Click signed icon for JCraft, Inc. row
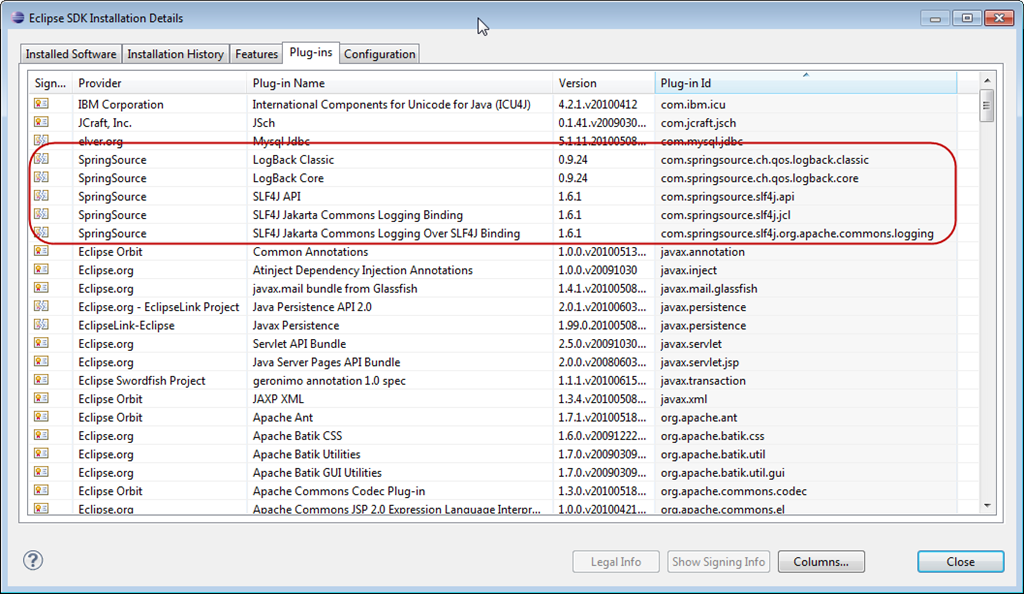 (x=41, y=122)
